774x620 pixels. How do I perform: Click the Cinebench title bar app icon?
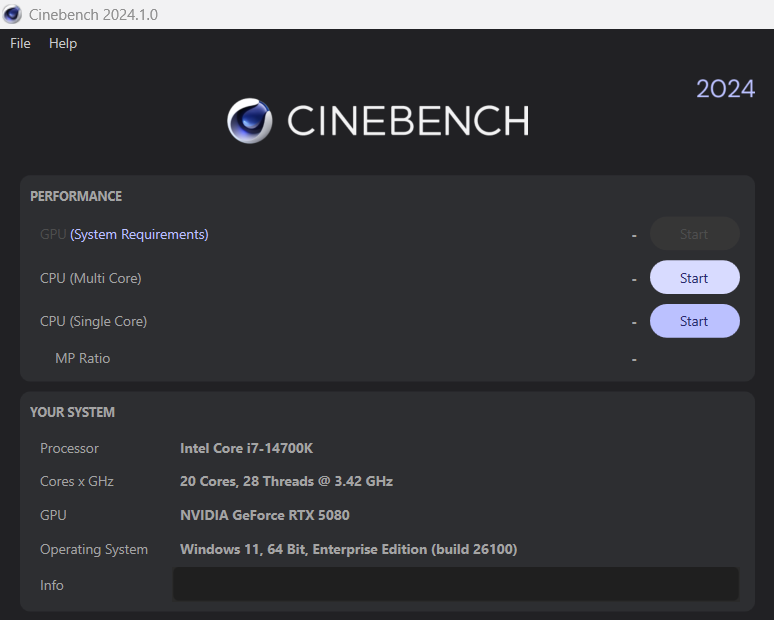tap(12, 14)
